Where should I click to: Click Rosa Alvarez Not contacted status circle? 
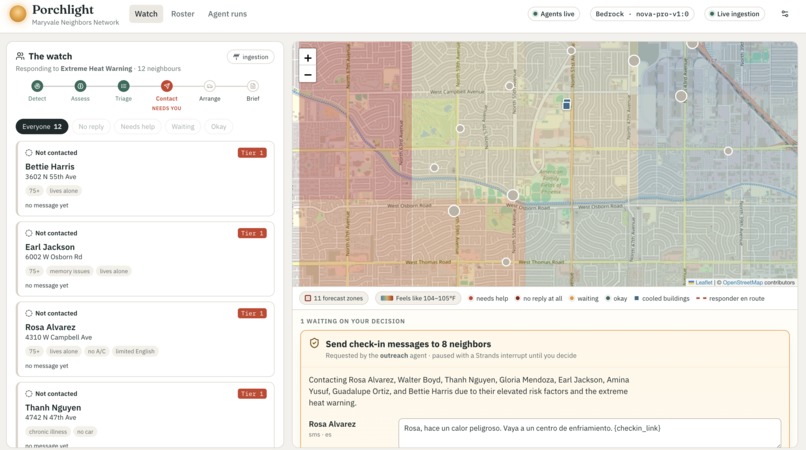tap(29, 313)
